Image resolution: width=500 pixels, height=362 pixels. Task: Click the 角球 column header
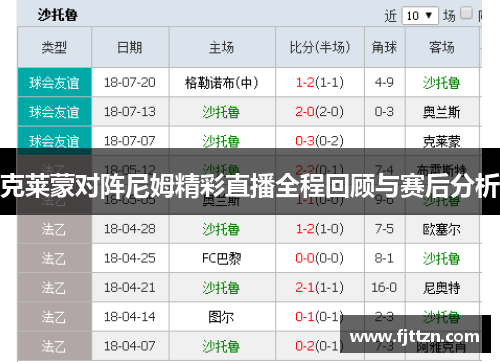385,47
